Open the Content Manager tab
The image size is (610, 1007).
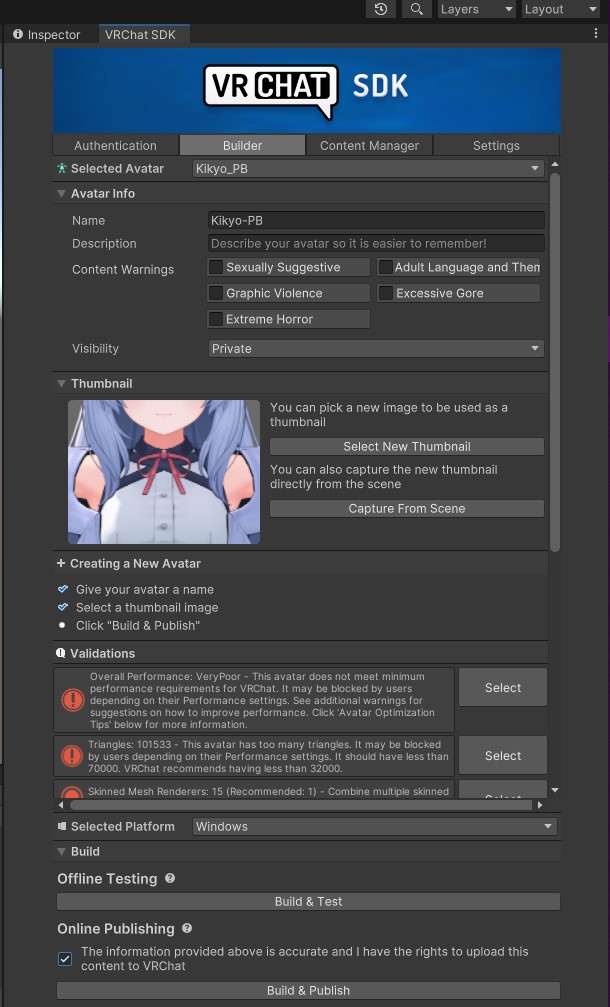tap(369, 146)
